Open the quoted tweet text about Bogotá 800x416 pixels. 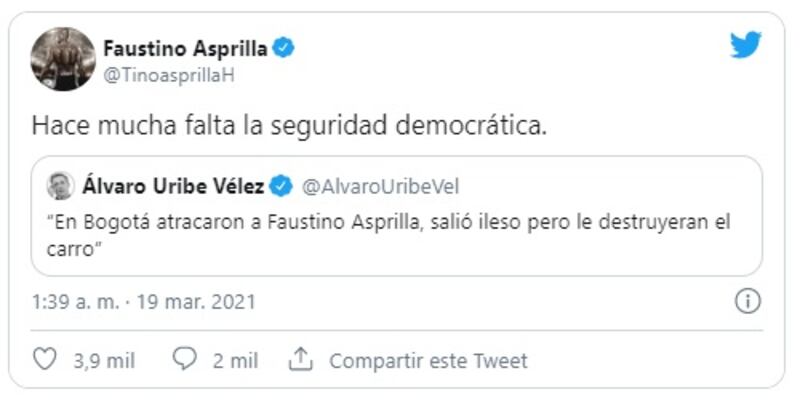388,222
